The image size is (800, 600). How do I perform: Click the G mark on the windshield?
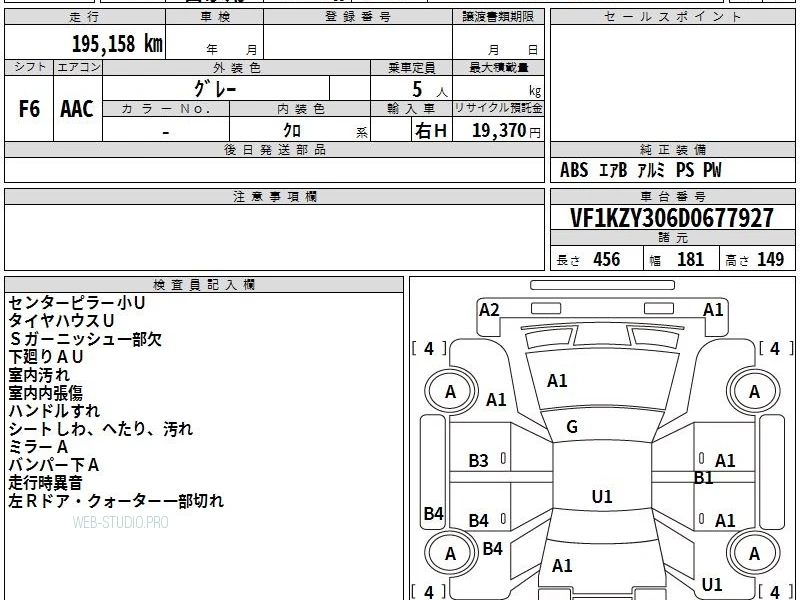click(x=572, y=427)
